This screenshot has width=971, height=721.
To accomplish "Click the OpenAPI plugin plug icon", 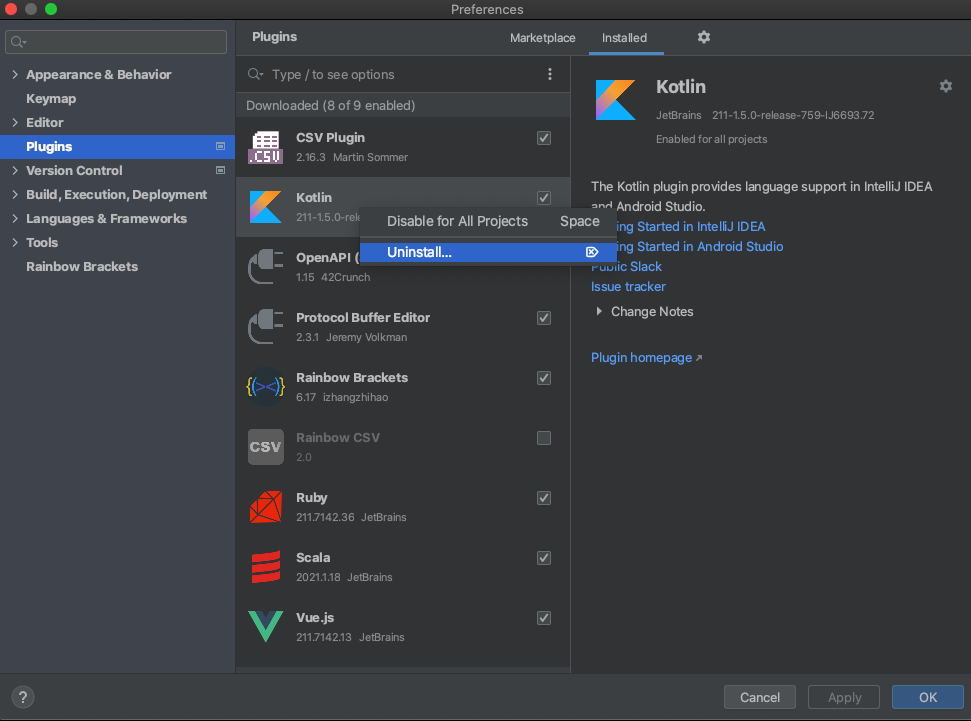I will [x=266, y=267].
